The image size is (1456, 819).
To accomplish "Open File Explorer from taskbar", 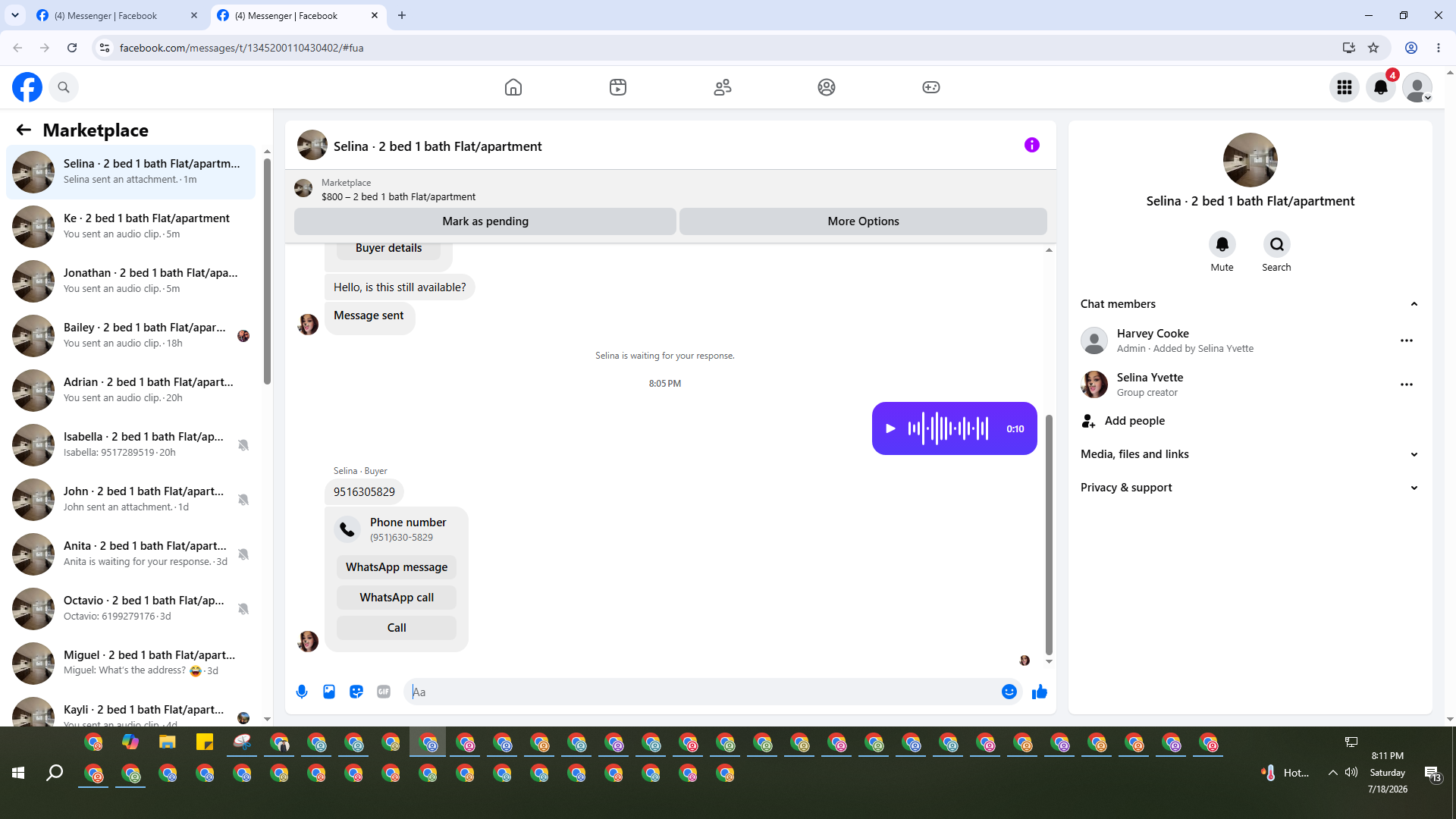I will 168,742.
